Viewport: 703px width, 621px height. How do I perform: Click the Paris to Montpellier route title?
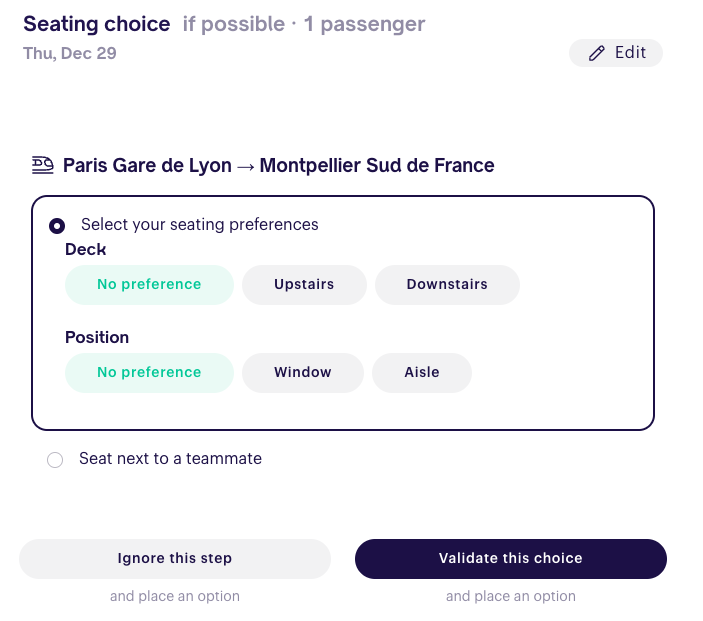[x=278, y=166]
